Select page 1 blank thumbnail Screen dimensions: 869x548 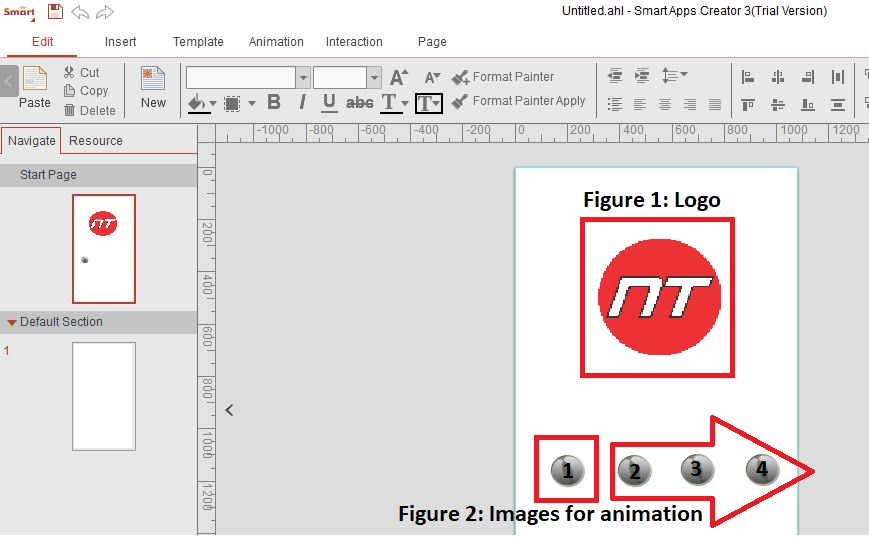click(x=104, y=396)
